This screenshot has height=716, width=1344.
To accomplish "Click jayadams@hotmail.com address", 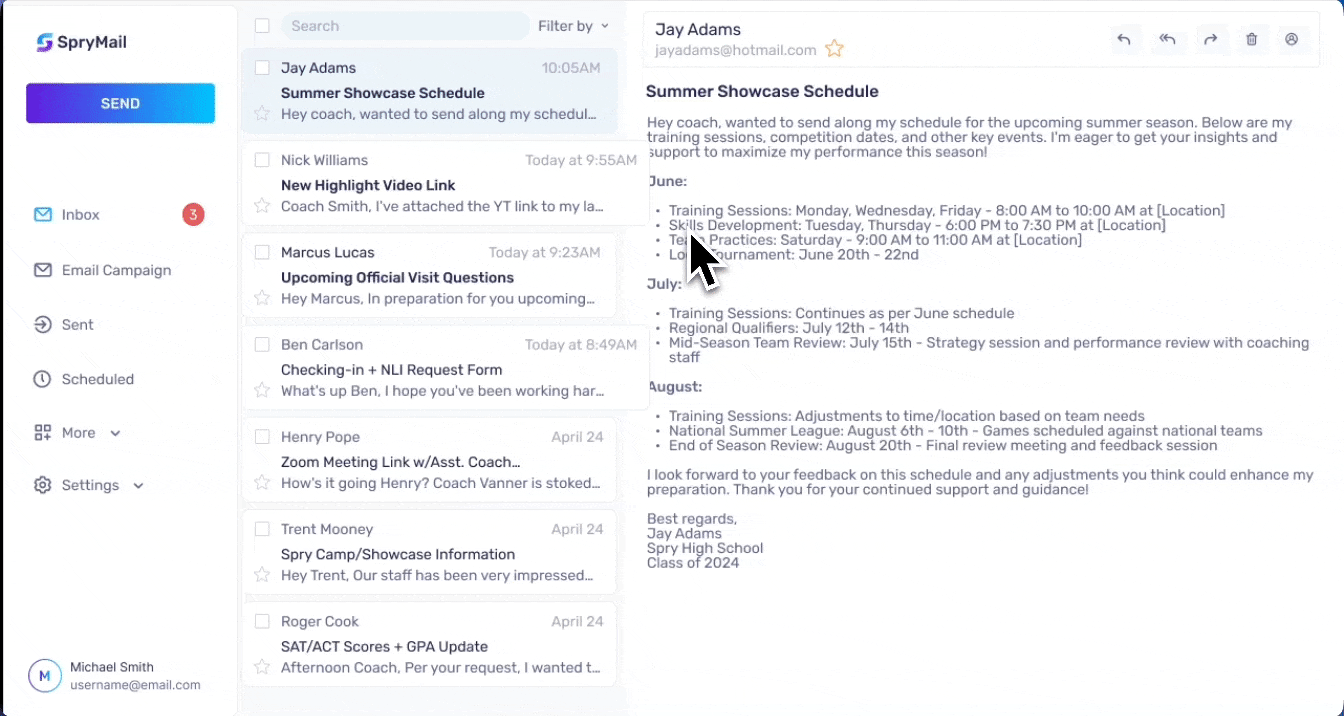I will coord(736,50).
